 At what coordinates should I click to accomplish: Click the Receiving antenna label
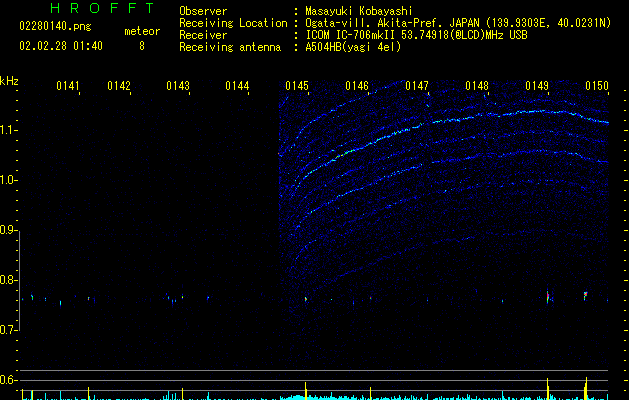point(230,47)
